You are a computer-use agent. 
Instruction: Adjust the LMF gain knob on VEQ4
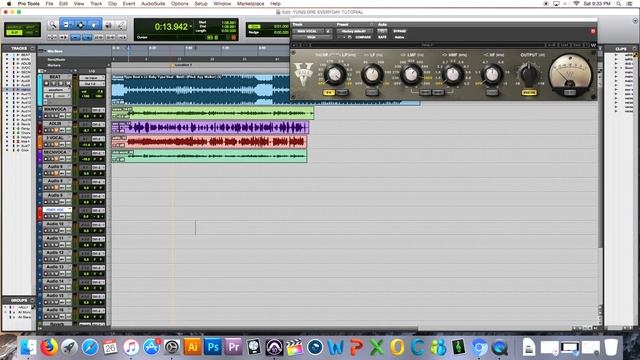click(x=411, y=74)
